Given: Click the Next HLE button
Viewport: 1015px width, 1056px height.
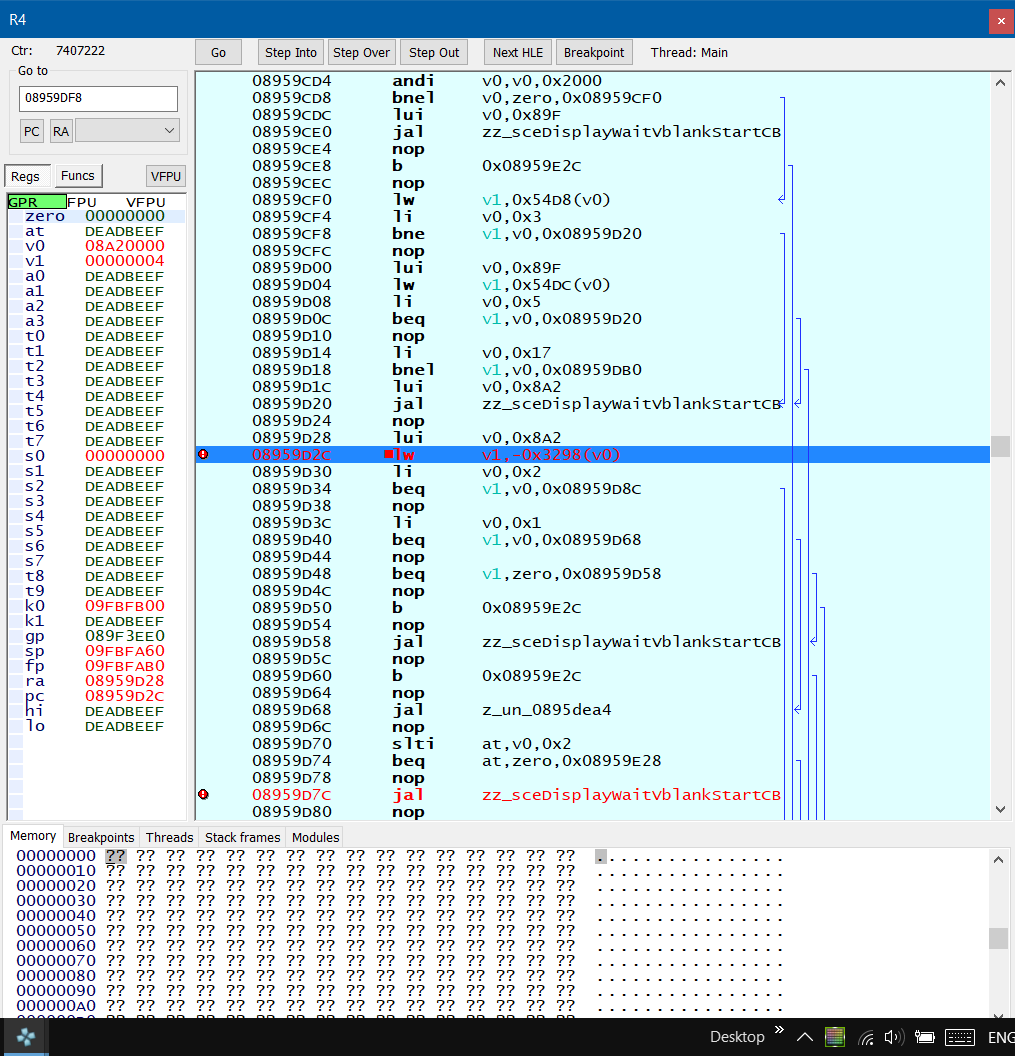Looking at the screenshot, I should click(x=517, y=52).
